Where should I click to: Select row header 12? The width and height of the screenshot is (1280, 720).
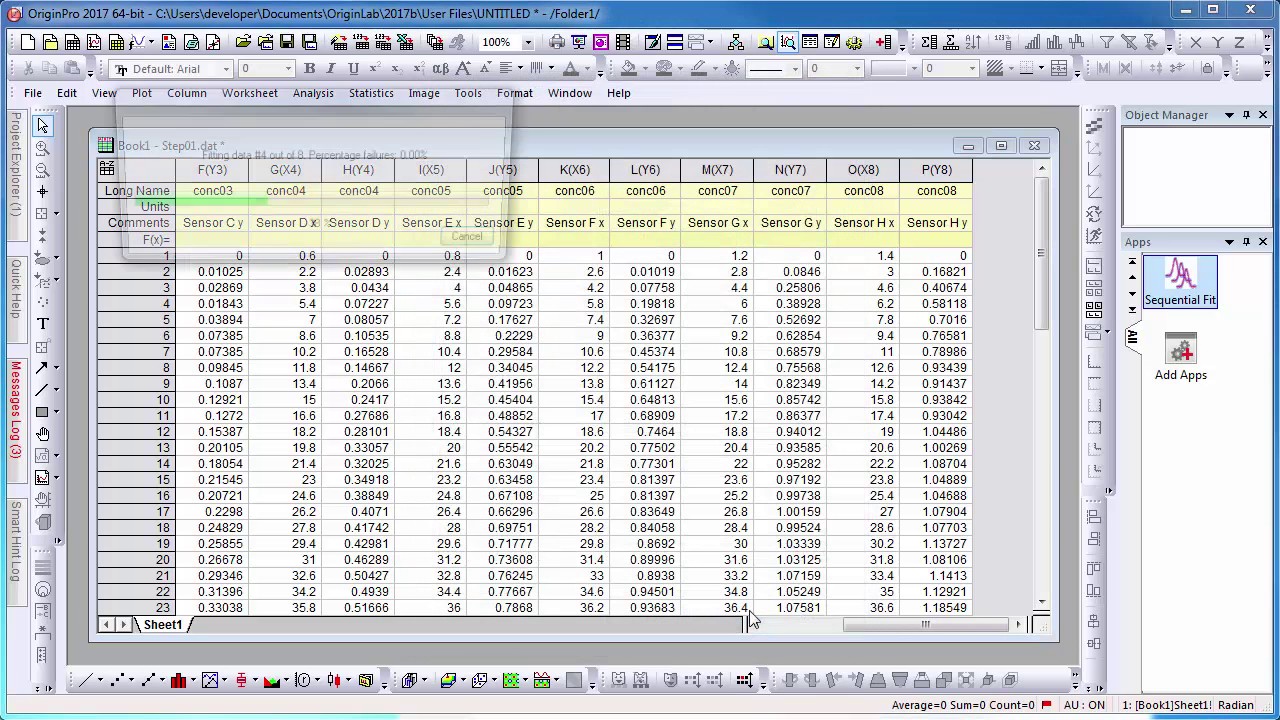(136, 432)
